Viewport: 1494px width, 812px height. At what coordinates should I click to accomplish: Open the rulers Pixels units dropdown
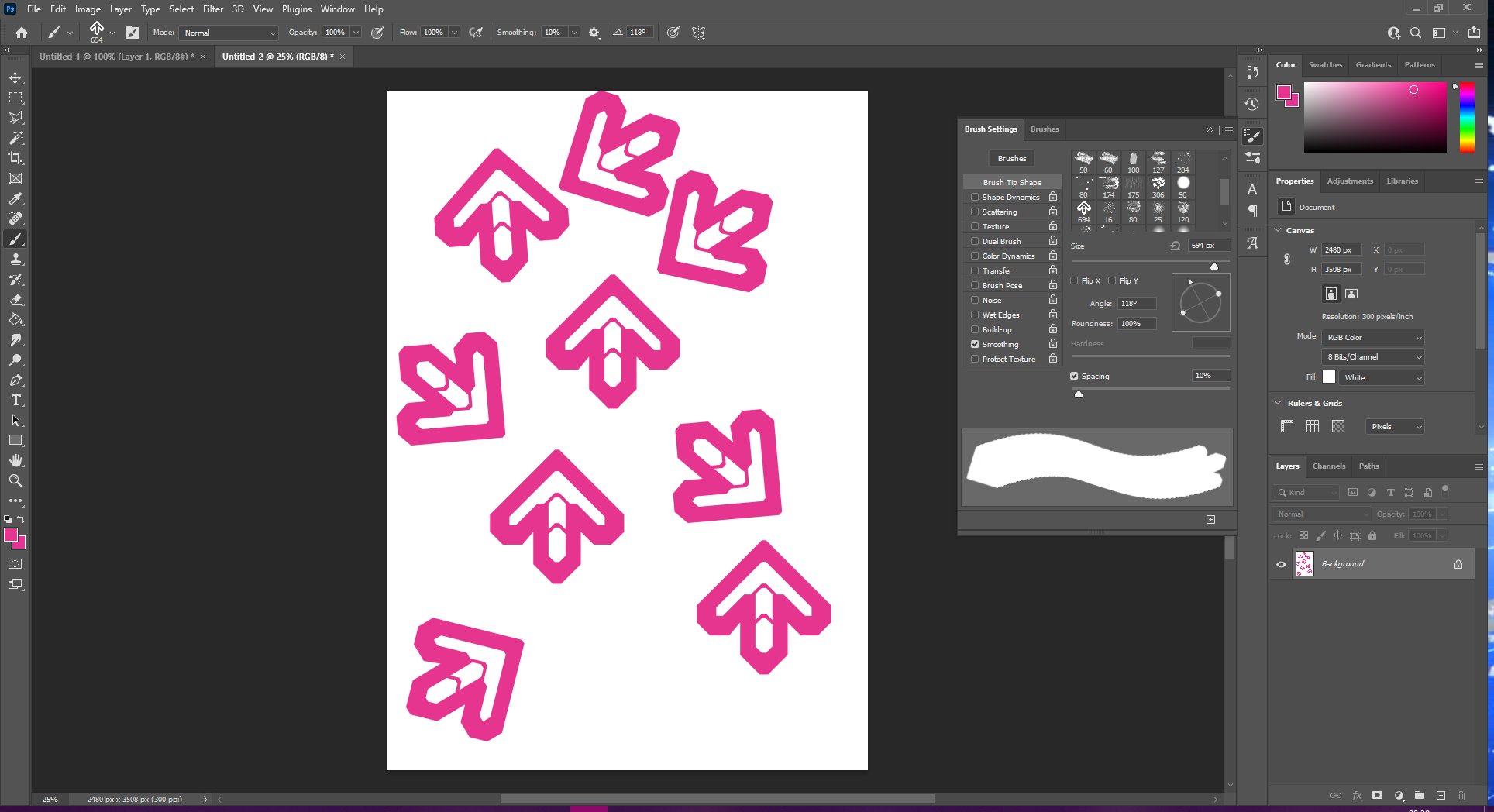click(x=1396, y=427)
